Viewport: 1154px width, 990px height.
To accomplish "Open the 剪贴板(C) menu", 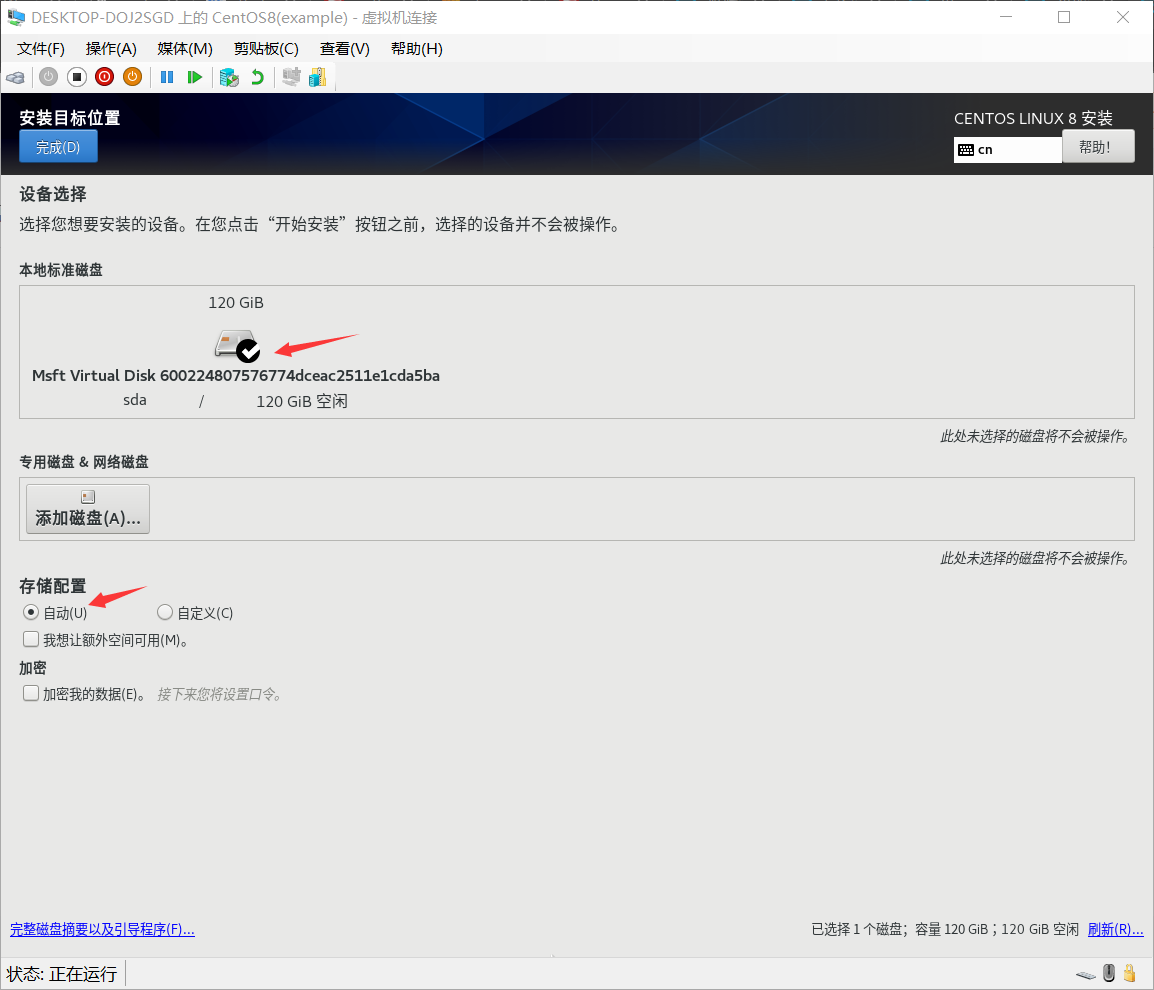I will pyautogui.click(x=266, y=49).
